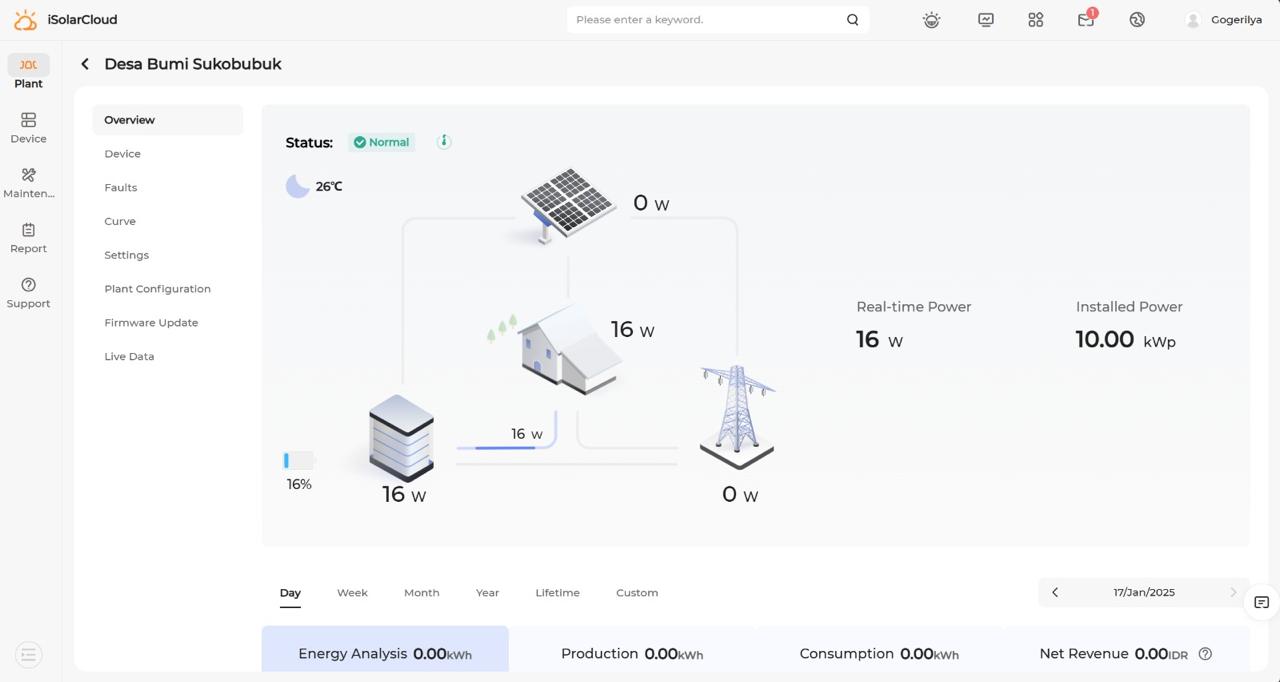
Task: Focus the keyword search field
Action: [706, 20]
